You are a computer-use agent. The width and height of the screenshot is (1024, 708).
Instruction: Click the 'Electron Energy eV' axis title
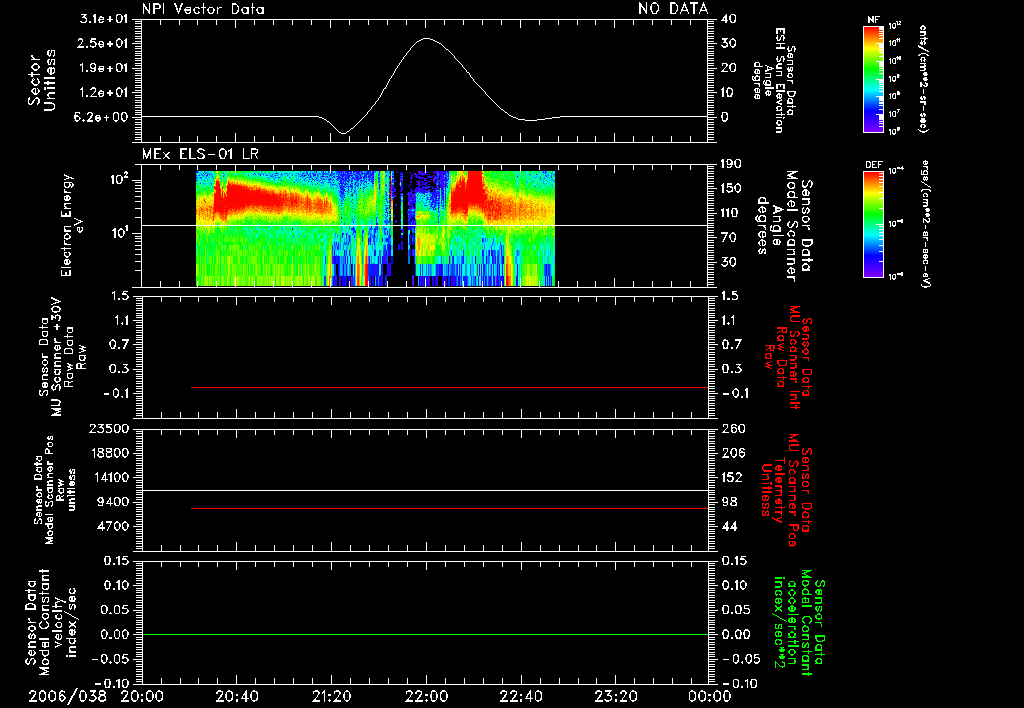71,225
